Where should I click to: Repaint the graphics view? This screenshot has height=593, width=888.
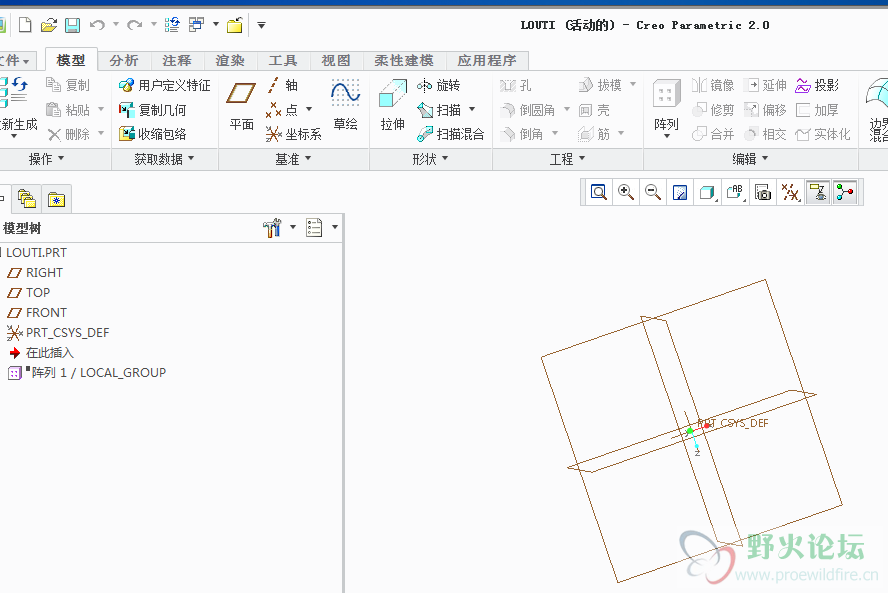[680, 193]
